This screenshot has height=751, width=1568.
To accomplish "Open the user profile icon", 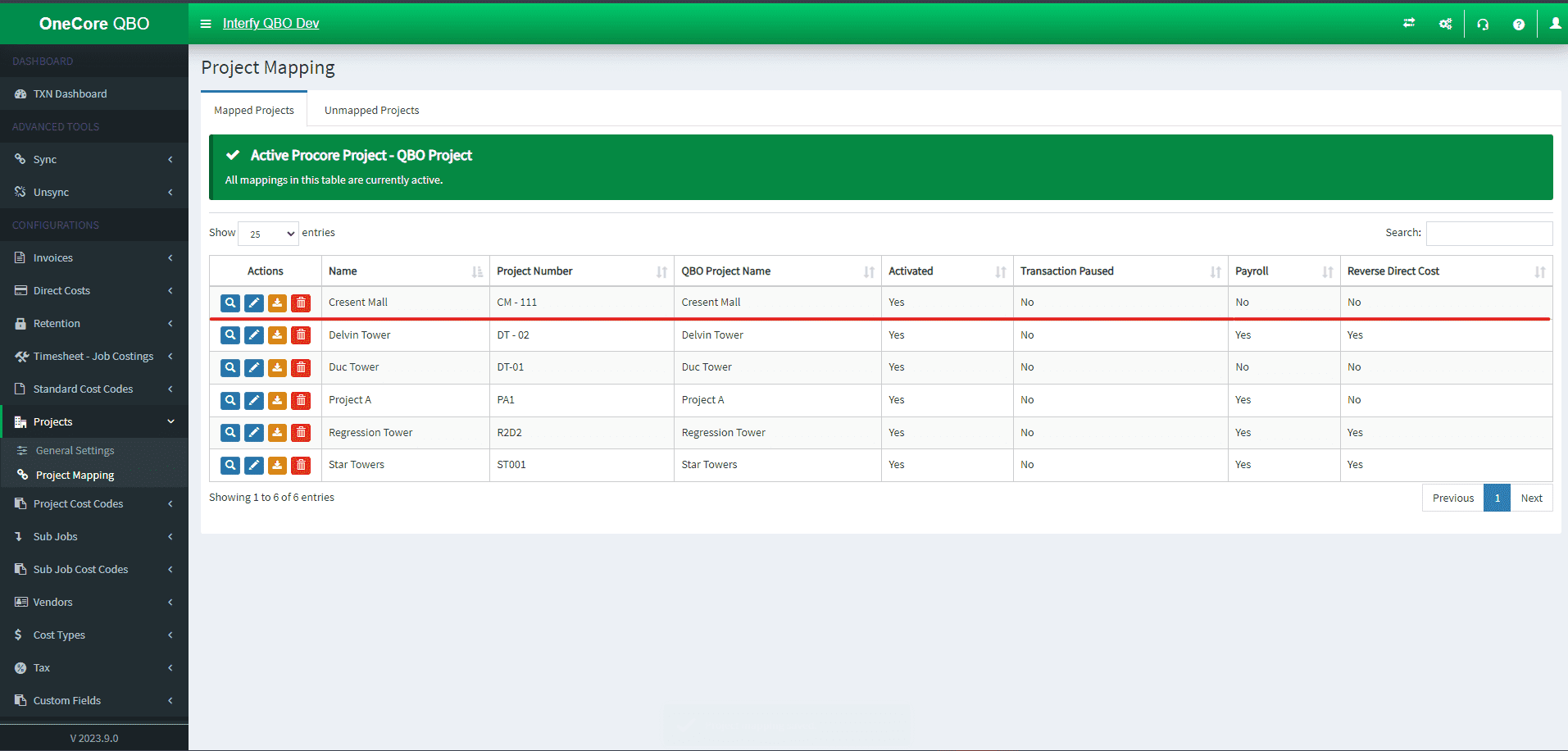I will [1554, 23].
